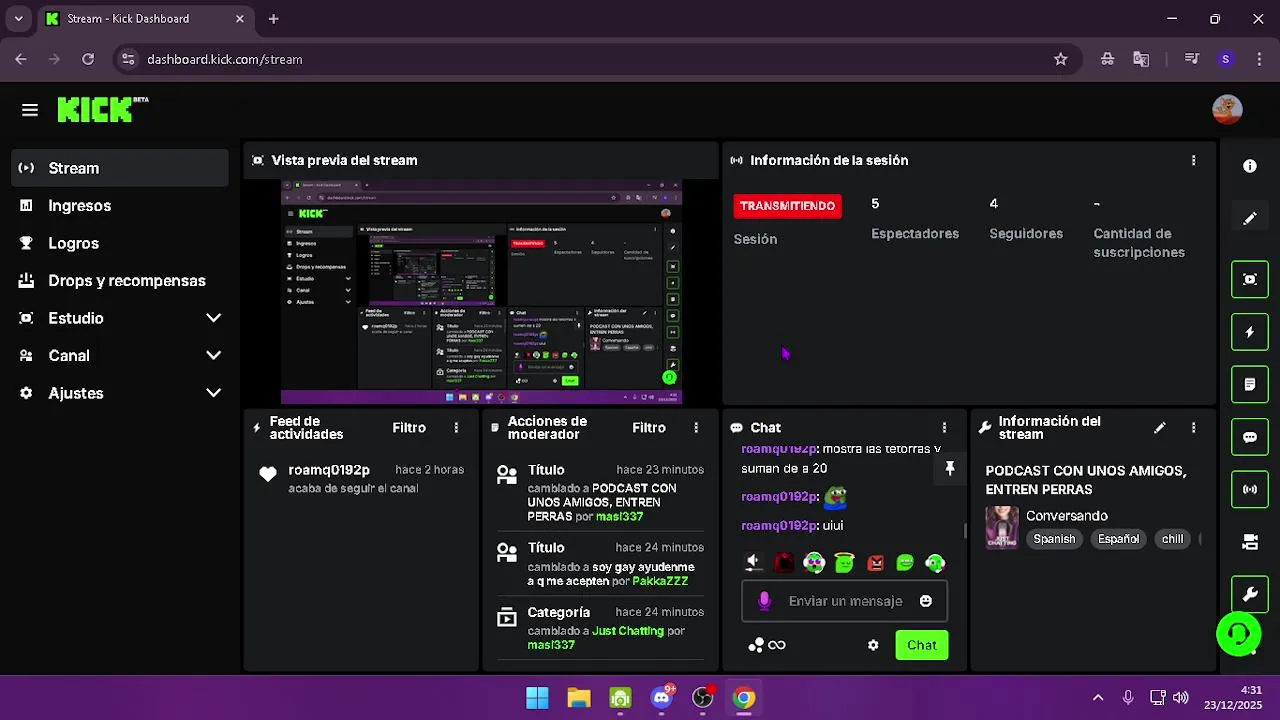Open chat settings gear icon
The width and height of the screenshot is (1280, 720).
pyautogui.click(x=873, y=645)
